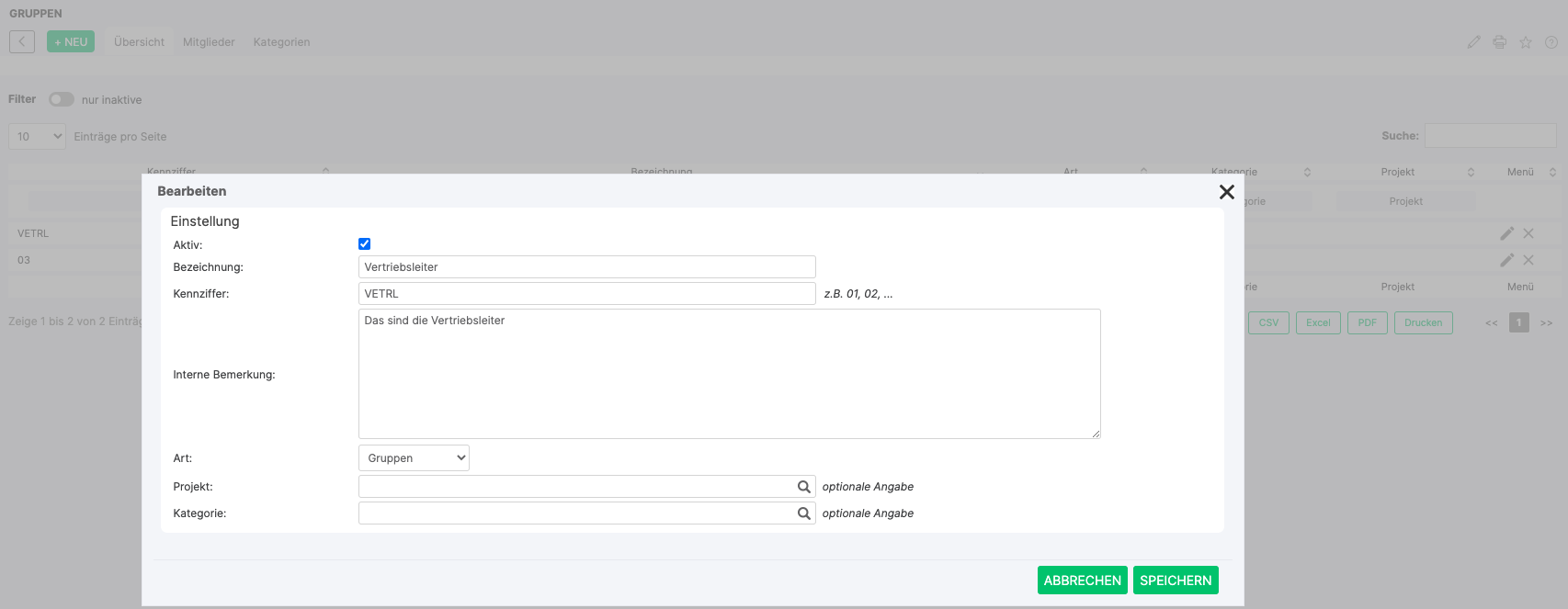The image size is (1568, 609).
Task: Click the delete X for the 03 row
Action: click(1528, 260)
